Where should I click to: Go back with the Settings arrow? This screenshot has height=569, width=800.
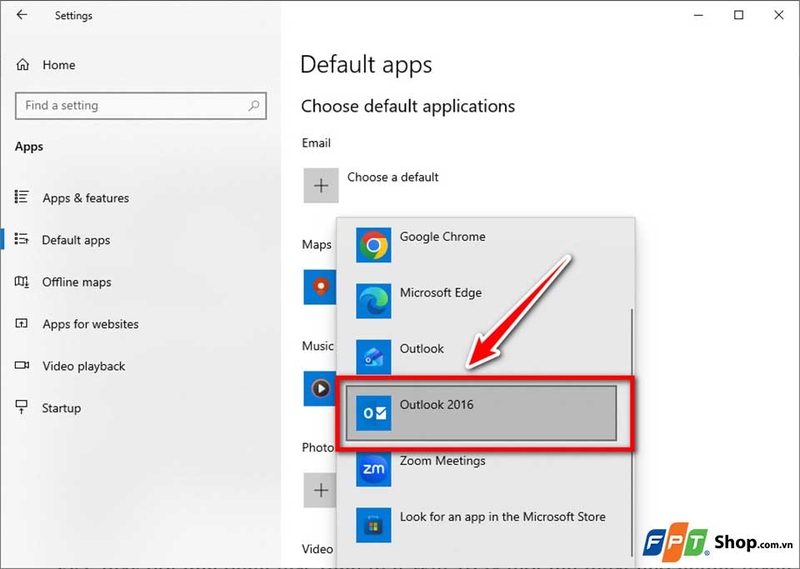point(21,15)
